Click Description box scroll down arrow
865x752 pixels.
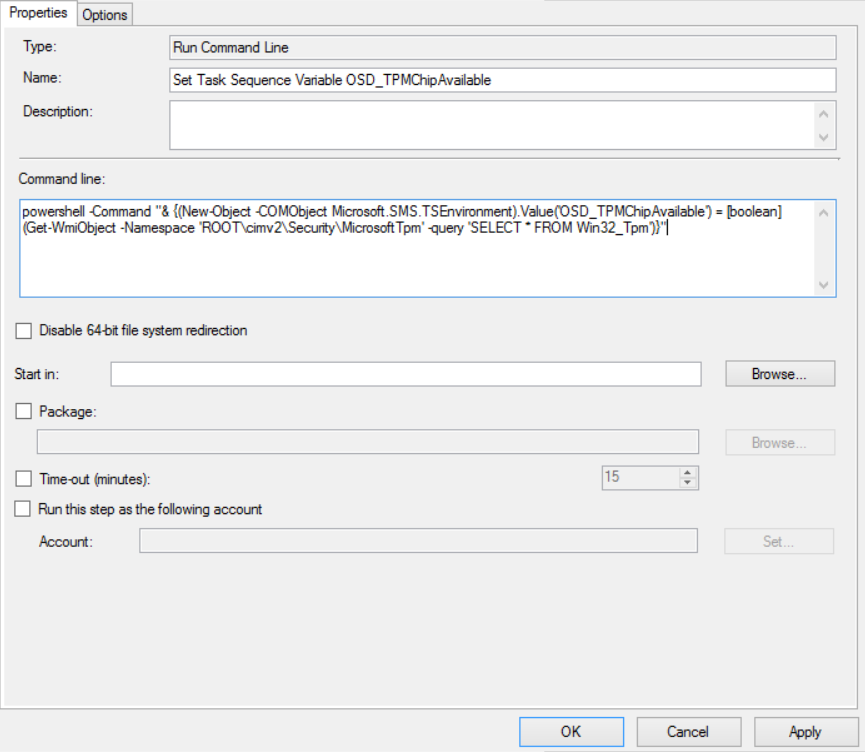(824, 137)
